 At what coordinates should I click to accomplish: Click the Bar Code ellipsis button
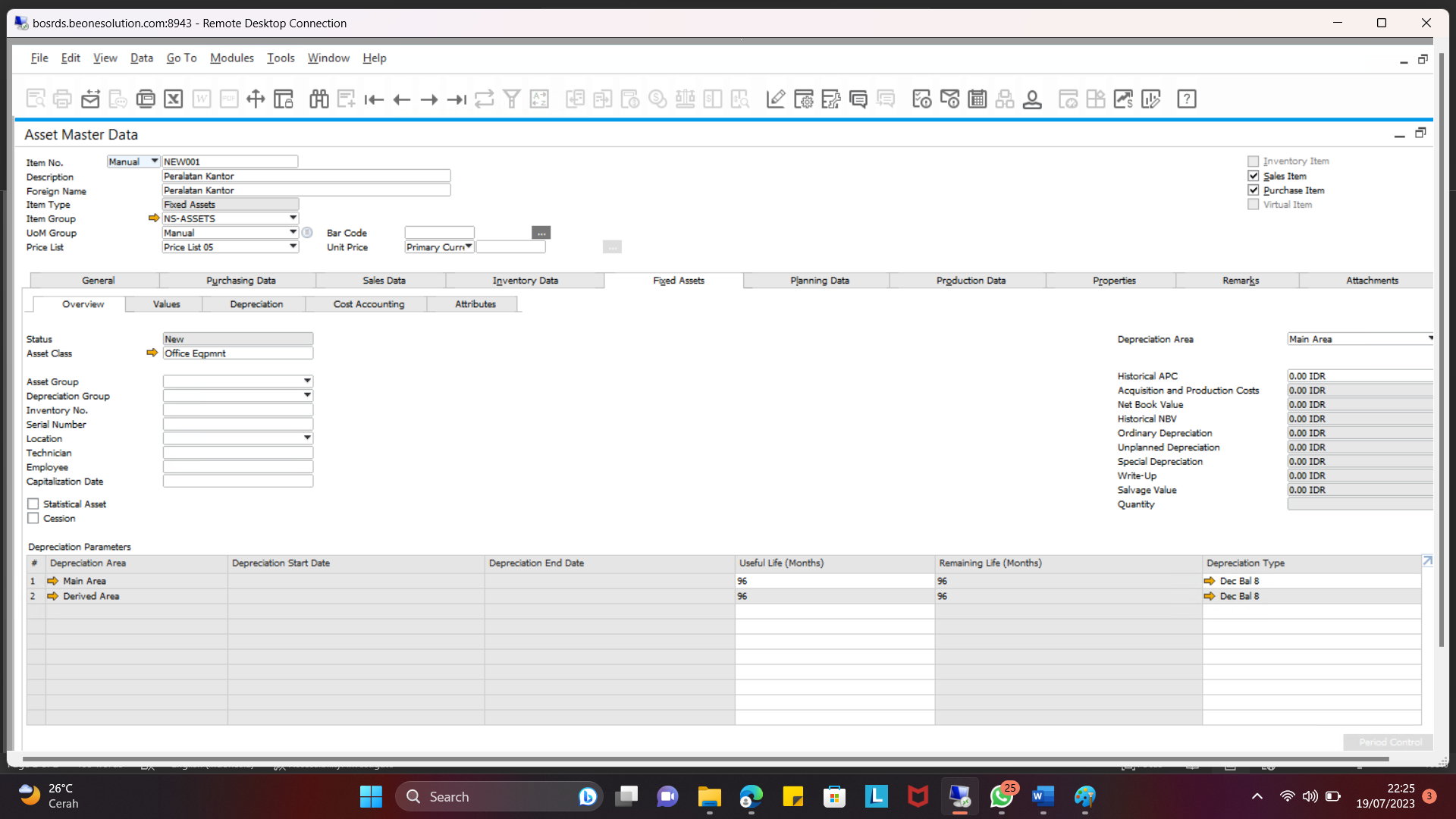point(541,233)
